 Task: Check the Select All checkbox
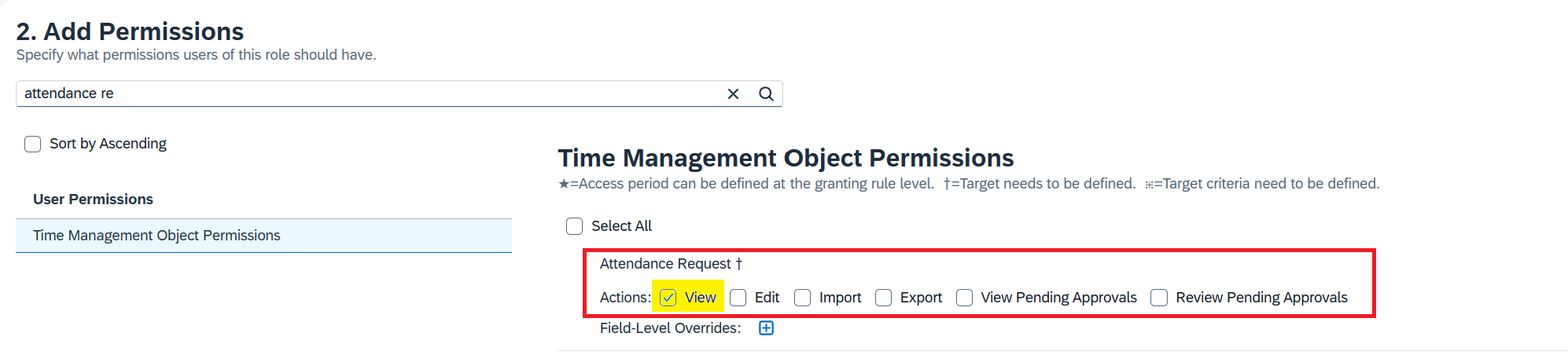pos(575,226)
